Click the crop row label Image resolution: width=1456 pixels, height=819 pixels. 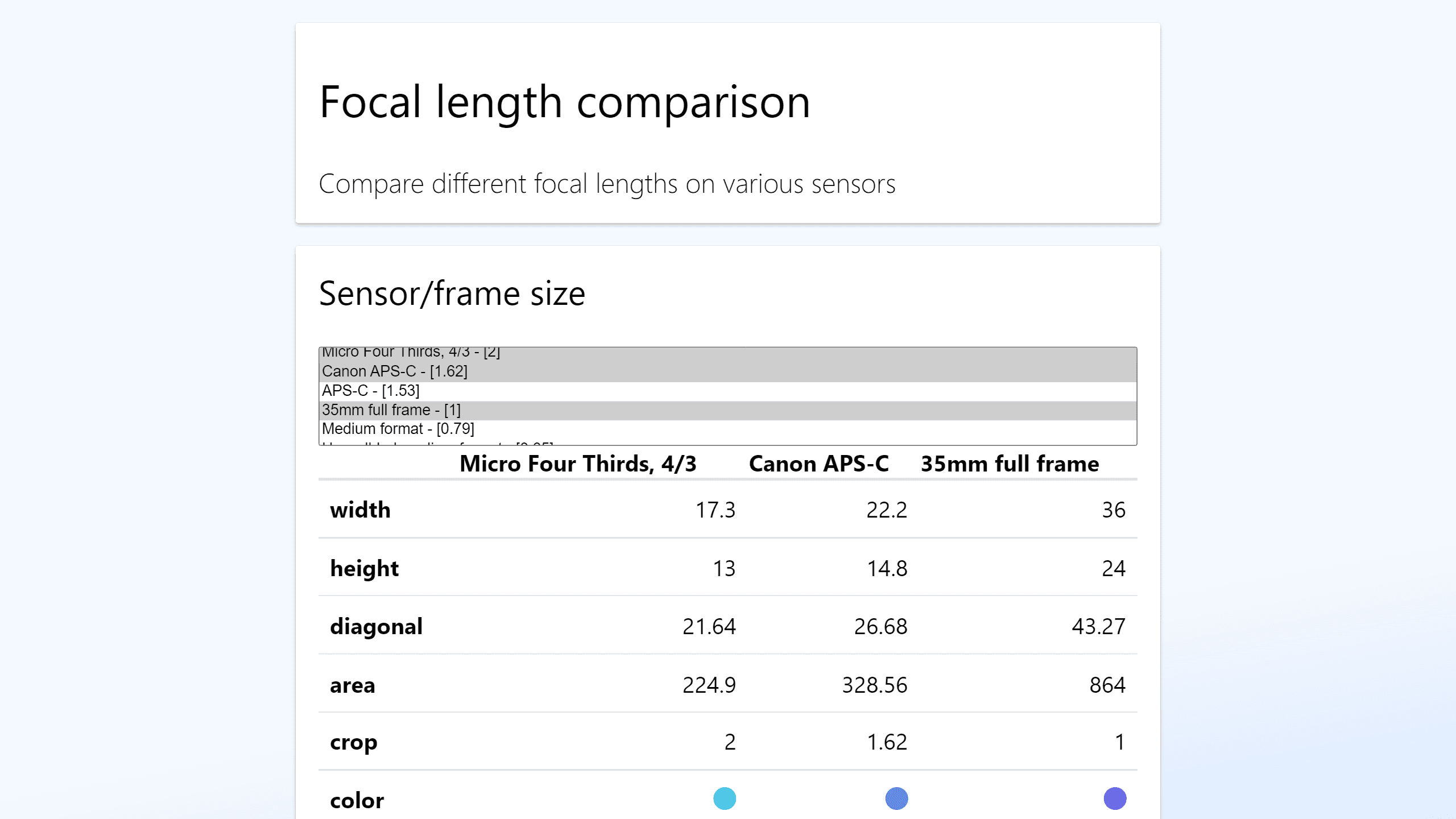353,742
